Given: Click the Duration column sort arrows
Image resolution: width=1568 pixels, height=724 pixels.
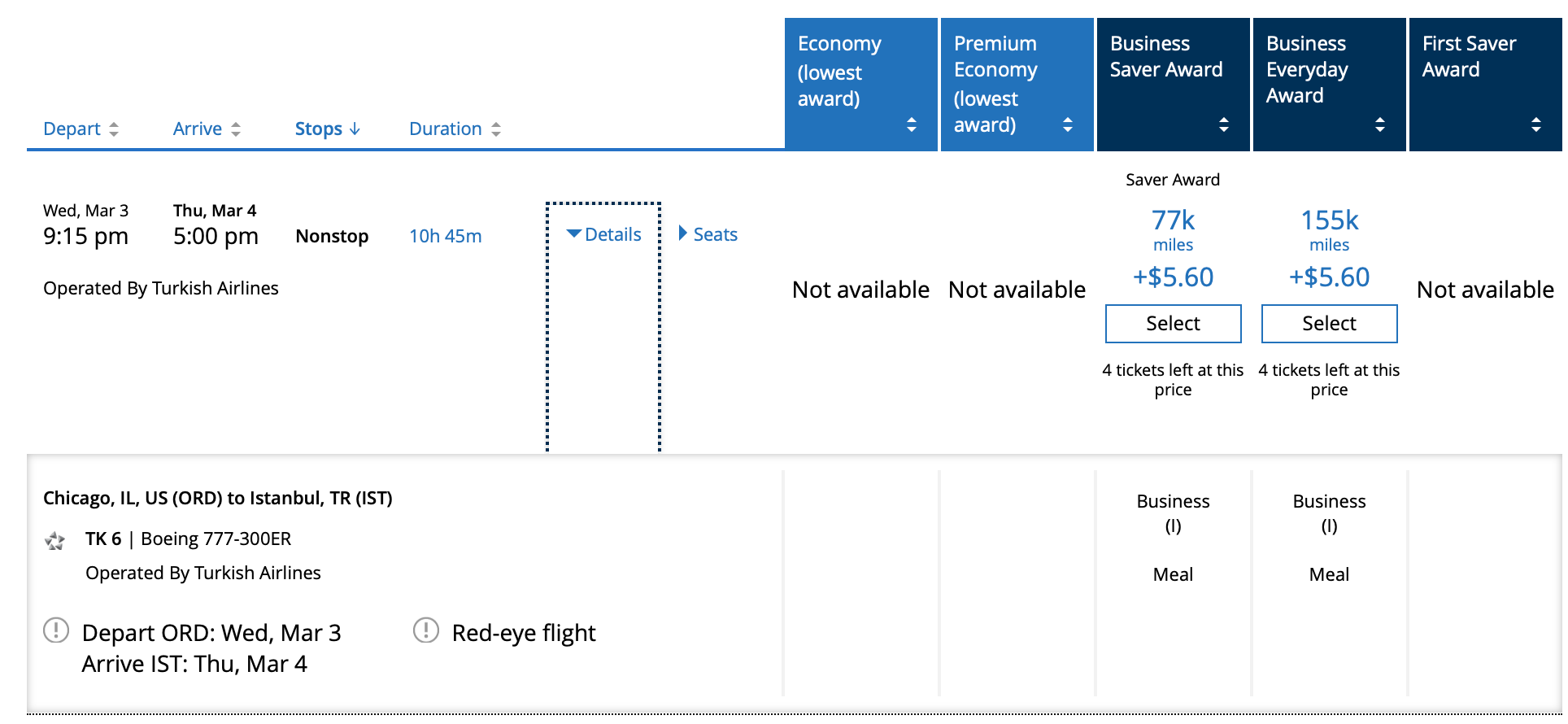Looking at the screenshot, I should pos(497,129).
